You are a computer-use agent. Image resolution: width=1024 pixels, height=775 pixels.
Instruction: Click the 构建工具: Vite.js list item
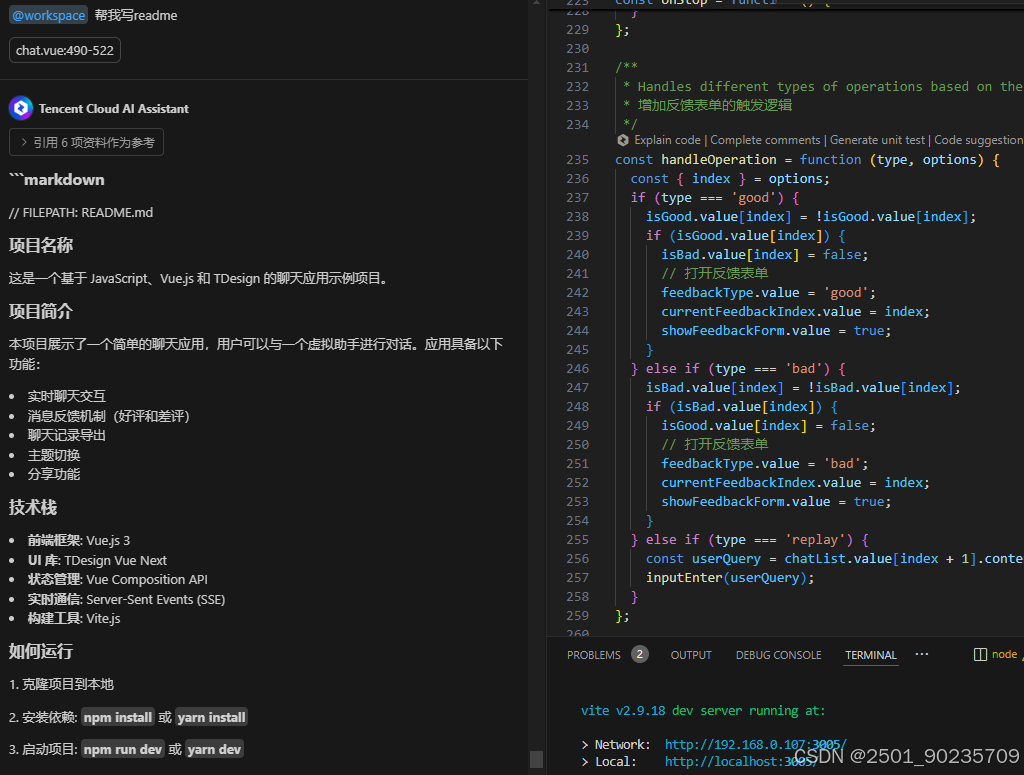pyautogui.click(x=74, y=618)
